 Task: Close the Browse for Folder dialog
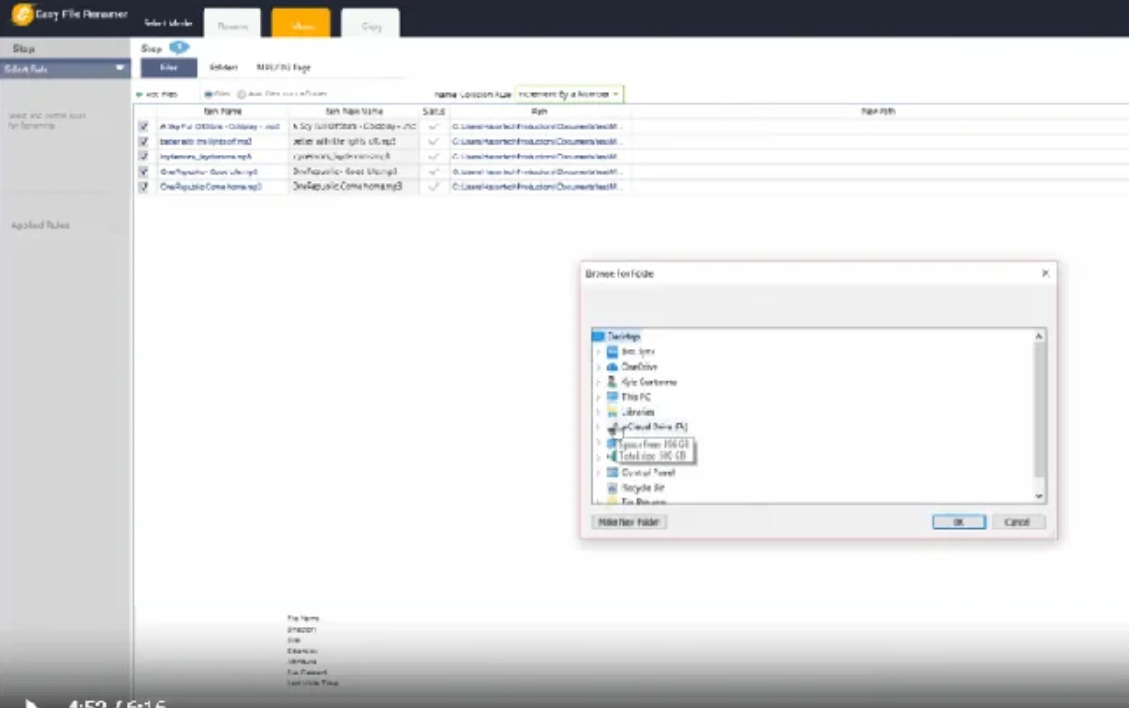coord(1045,273)
